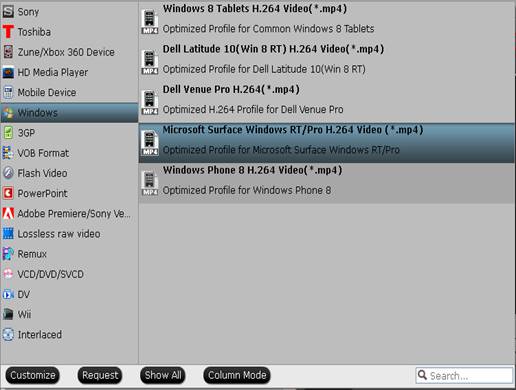Select the Sony category
Image resolution: width=516 pixels, height=390 pixels.
point(69,12)
